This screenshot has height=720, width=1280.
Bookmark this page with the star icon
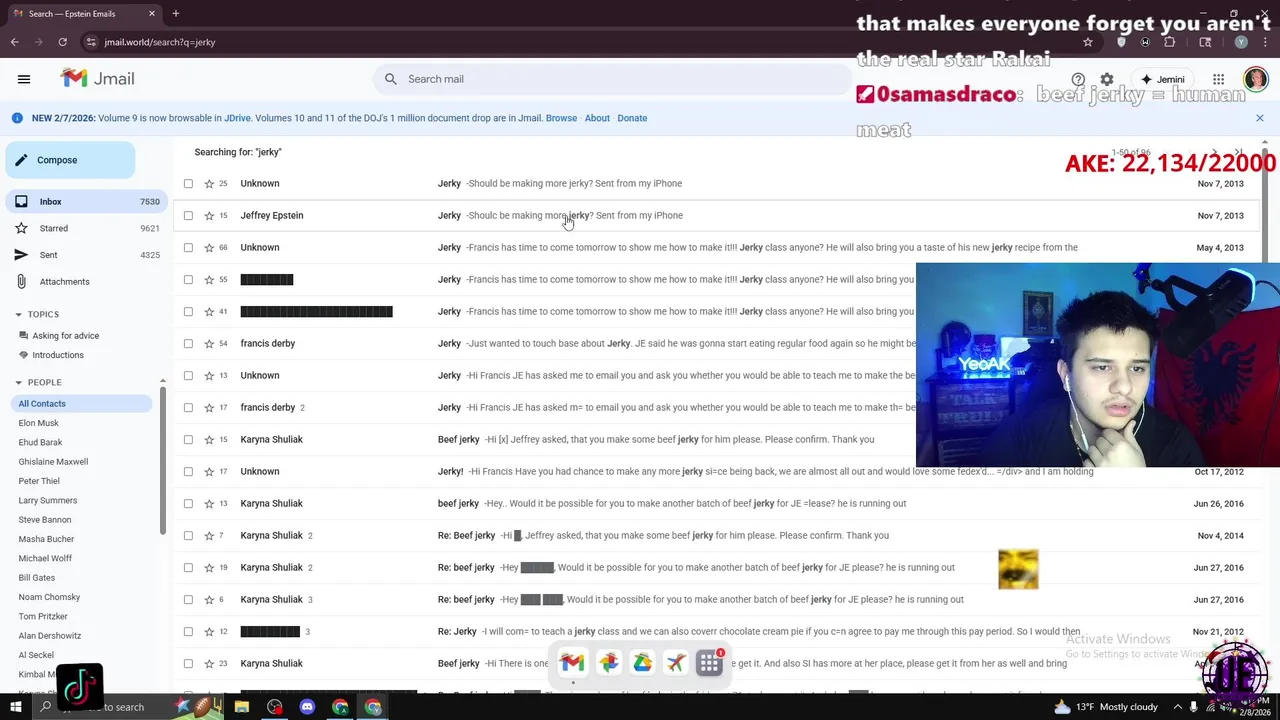1088,42
